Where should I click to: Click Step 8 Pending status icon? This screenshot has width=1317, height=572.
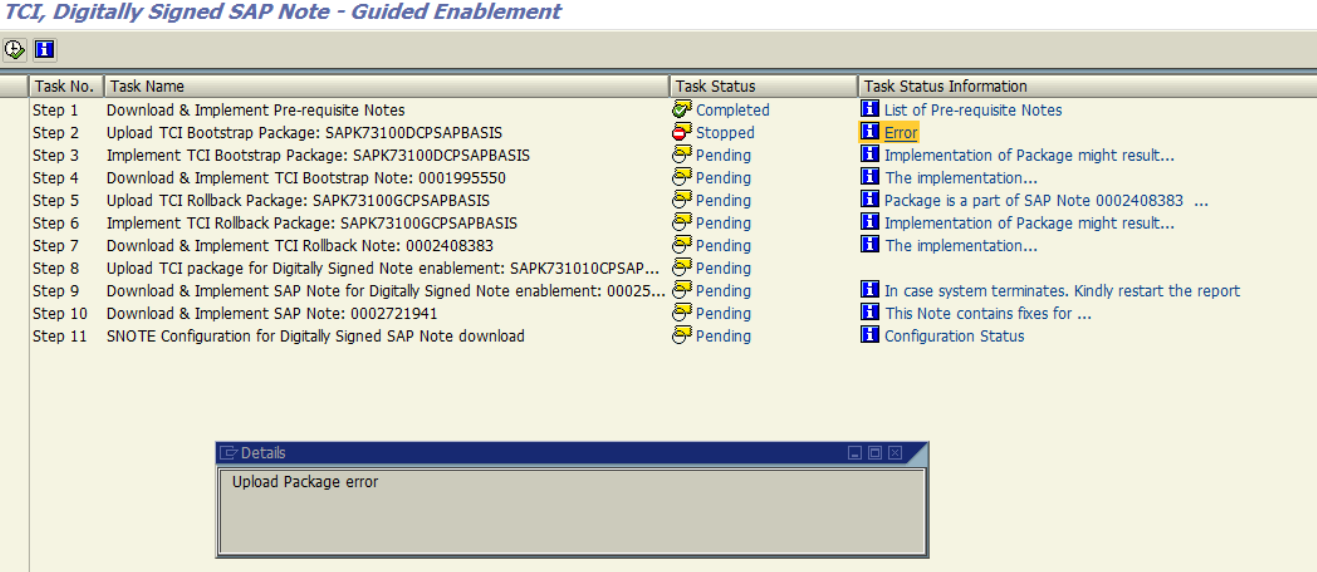(682, 268)
